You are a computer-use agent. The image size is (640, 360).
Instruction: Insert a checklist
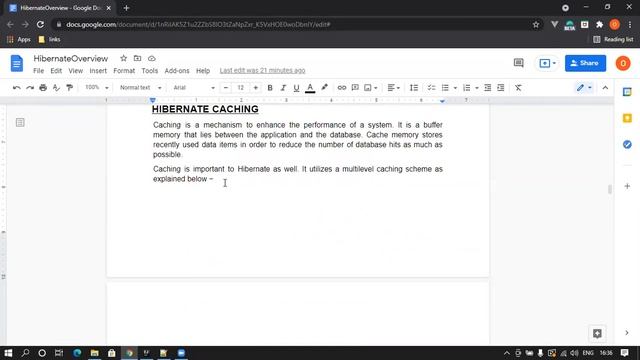tap(431, 88)
